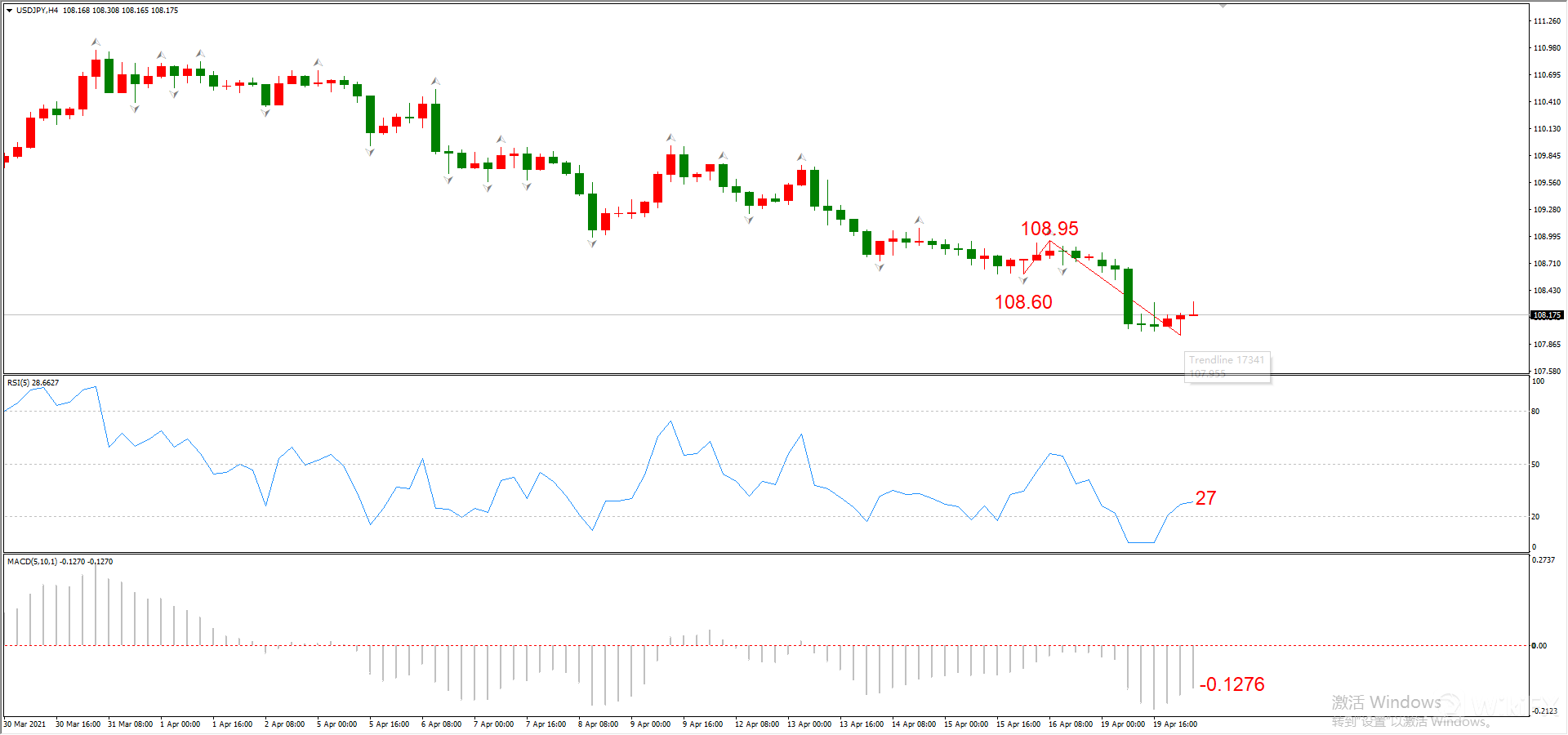The image size is (1568, 735).
Task: Select the MACD annotation -0.1276
Action: [x=1232, y=684]
